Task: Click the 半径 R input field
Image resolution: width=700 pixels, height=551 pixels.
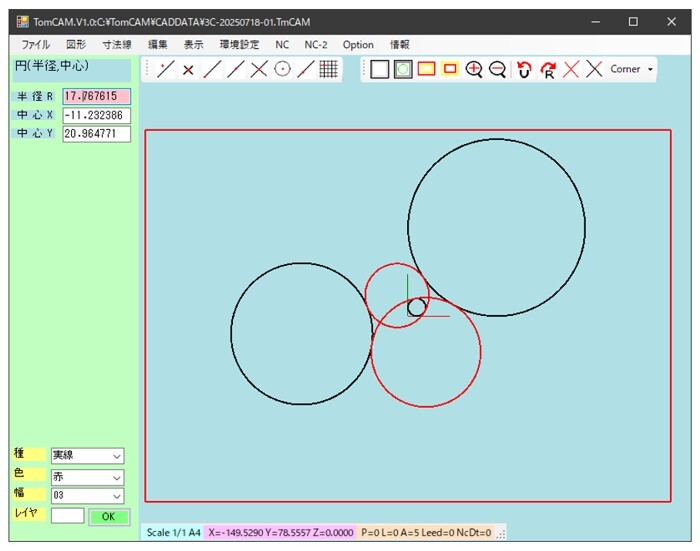Action: (96, 97)
